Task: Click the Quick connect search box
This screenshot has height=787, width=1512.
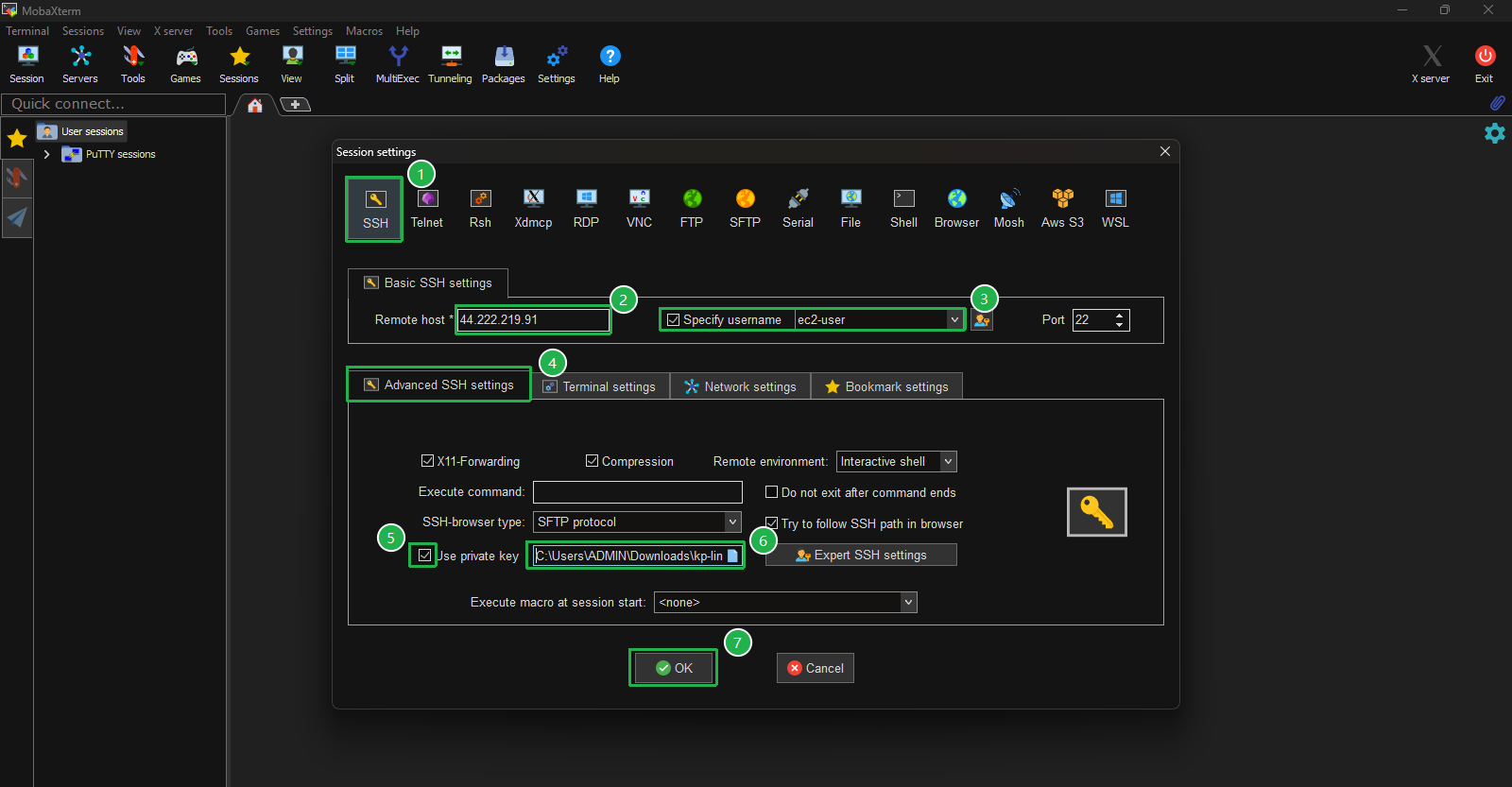Action: click(113, 104)
